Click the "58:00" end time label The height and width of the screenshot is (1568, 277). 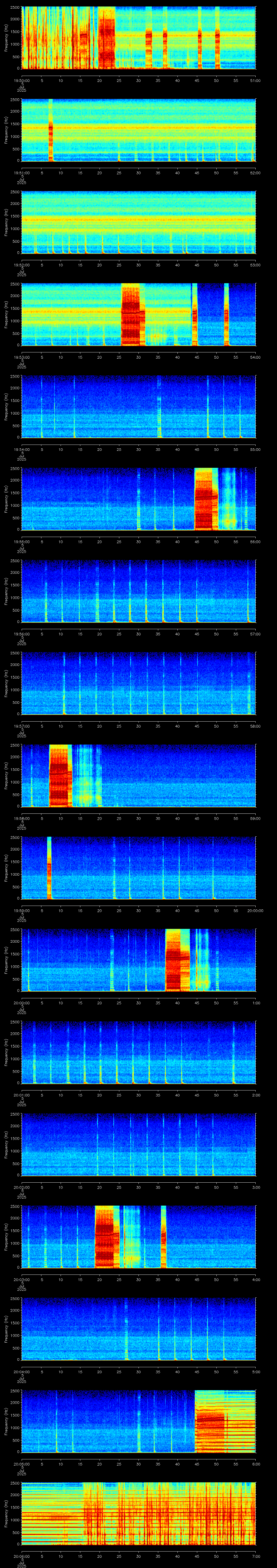(256, 726)
